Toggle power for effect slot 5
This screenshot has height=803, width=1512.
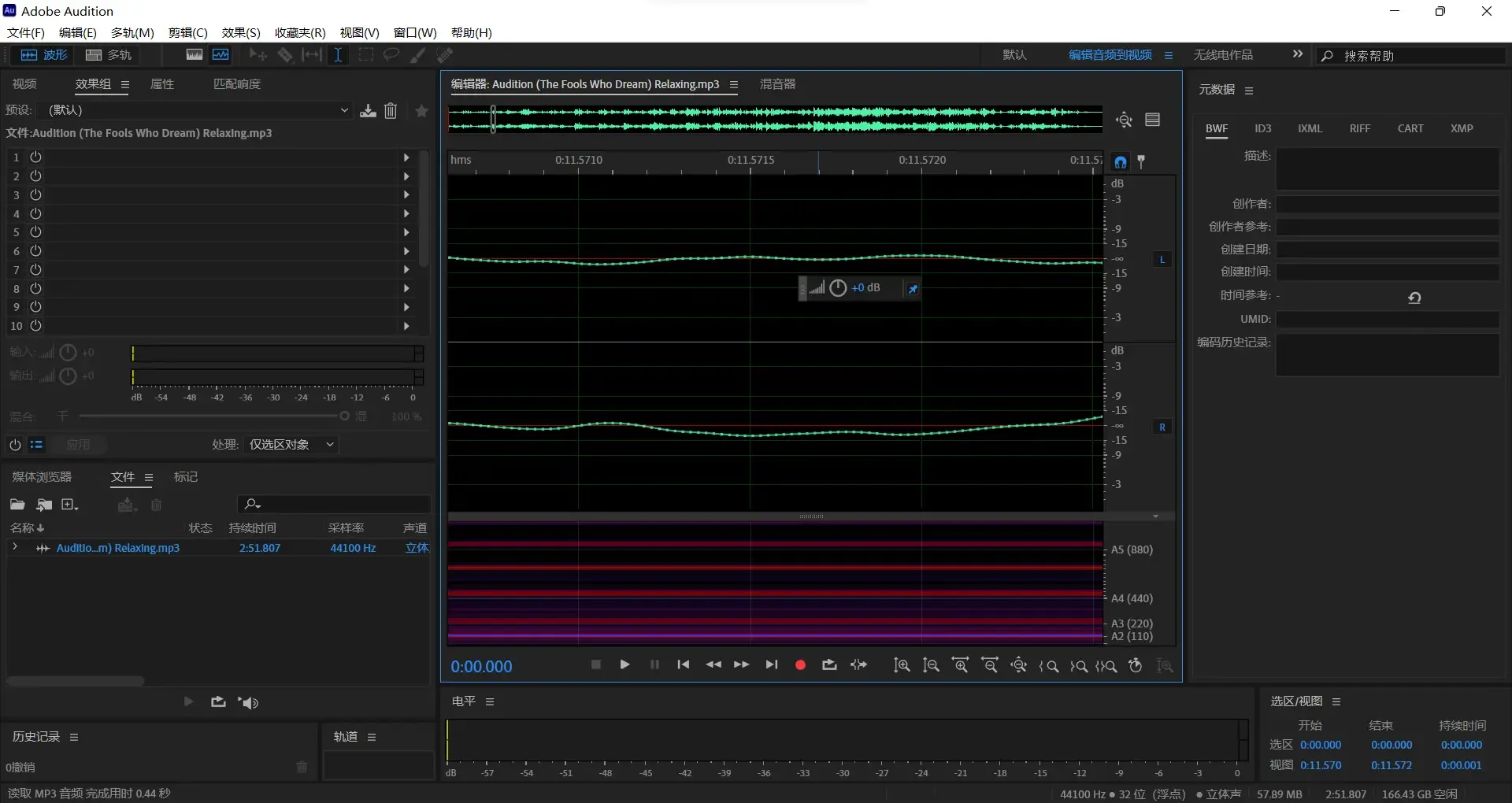tap(35, 232)
